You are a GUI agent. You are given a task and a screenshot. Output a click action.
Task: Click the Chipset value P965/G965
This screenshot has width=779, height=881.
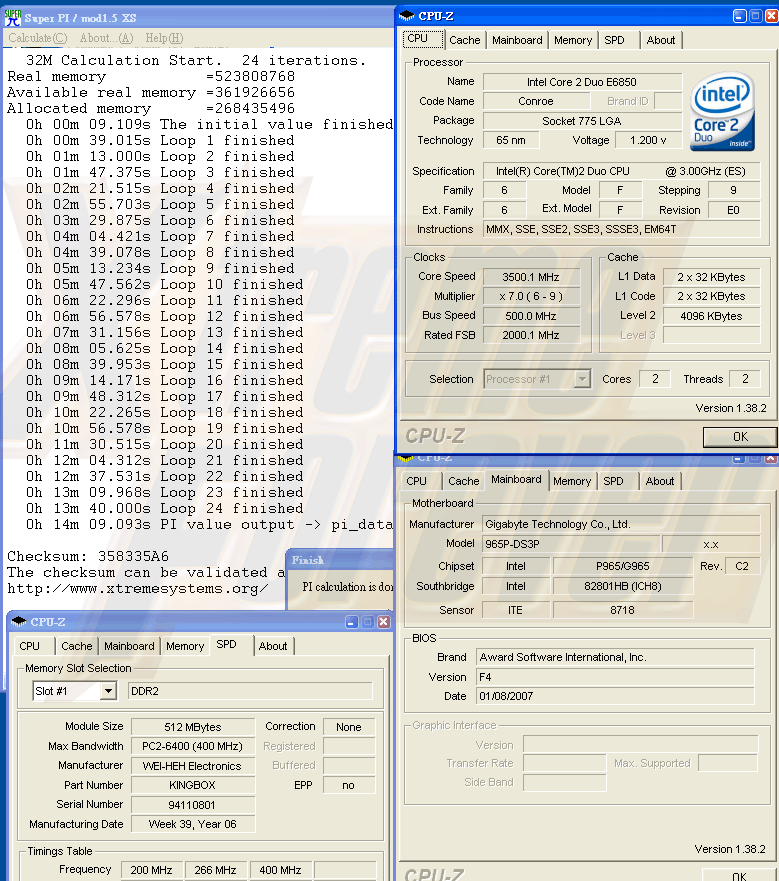coord(623,566)
